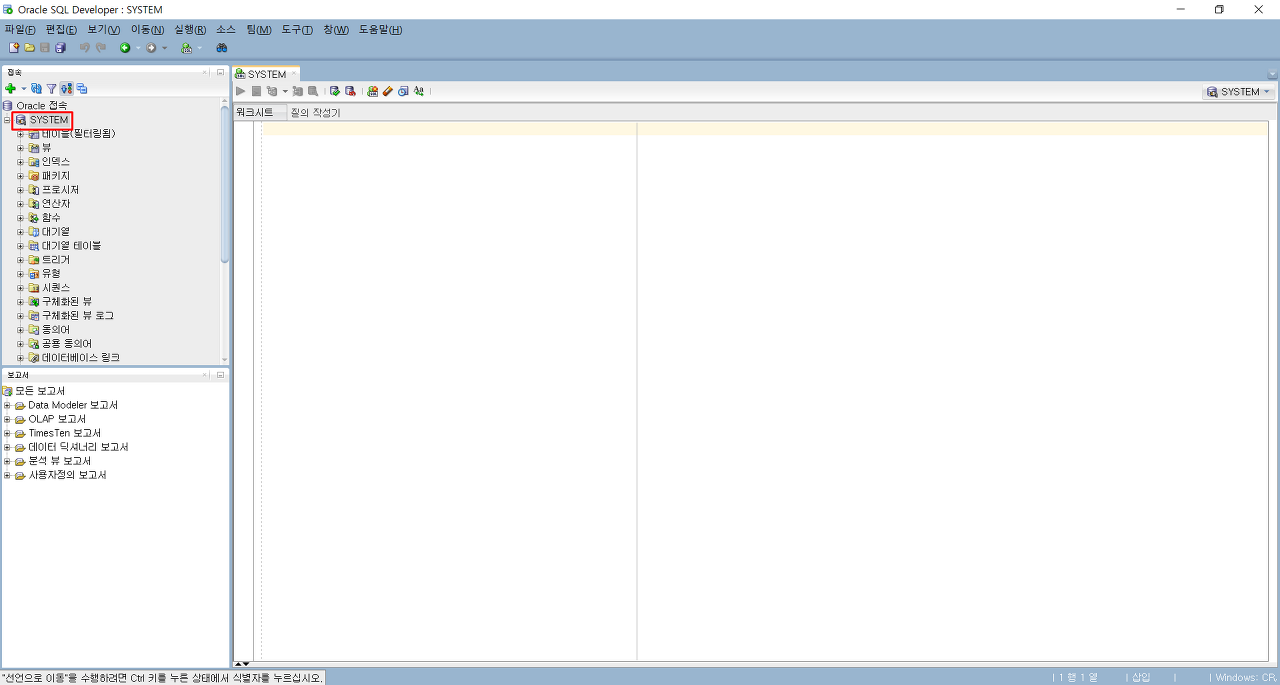Click the Undo arrow icon
The image size is (1280, 685).
[x=85, y=47]
